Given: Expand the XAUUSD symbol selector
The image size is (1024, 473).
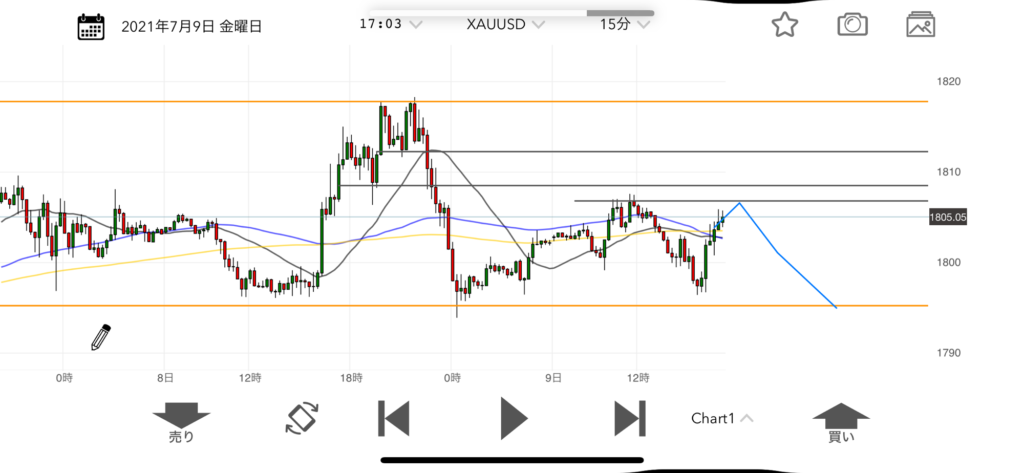Looking at the screenshot, I should point(505,27).
